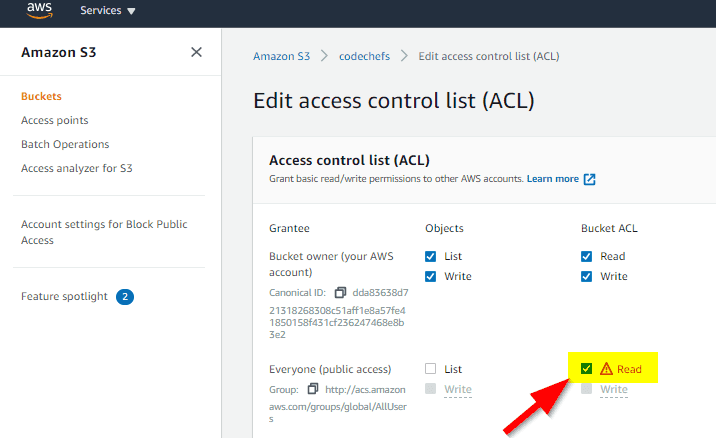Screen dimensions: 716x438
Task: Click the Amazon S3 breadcrumb link
Action: point(282,56)
